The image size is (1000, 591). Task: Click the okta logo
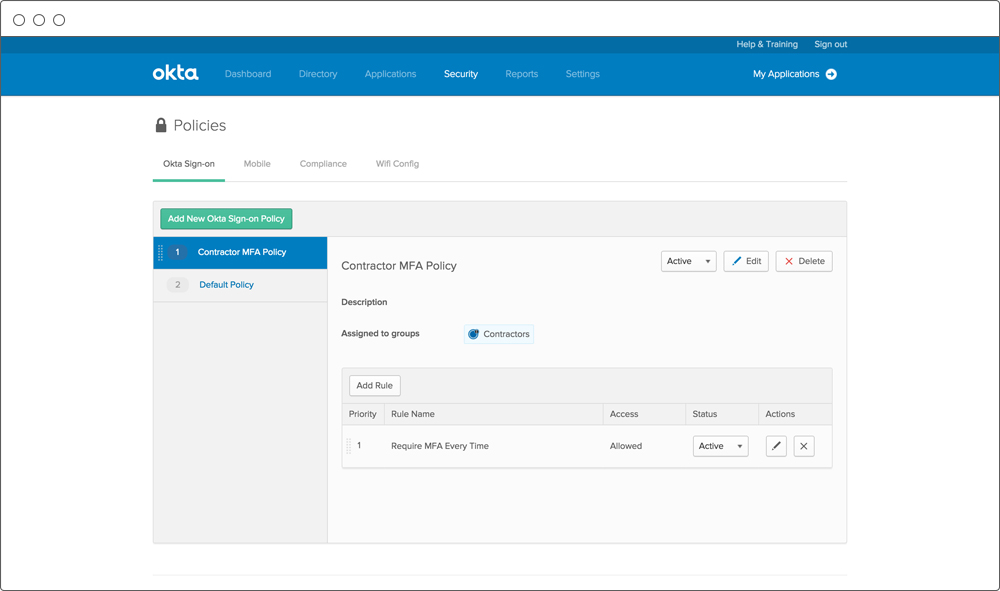click(x=175, y=74)
